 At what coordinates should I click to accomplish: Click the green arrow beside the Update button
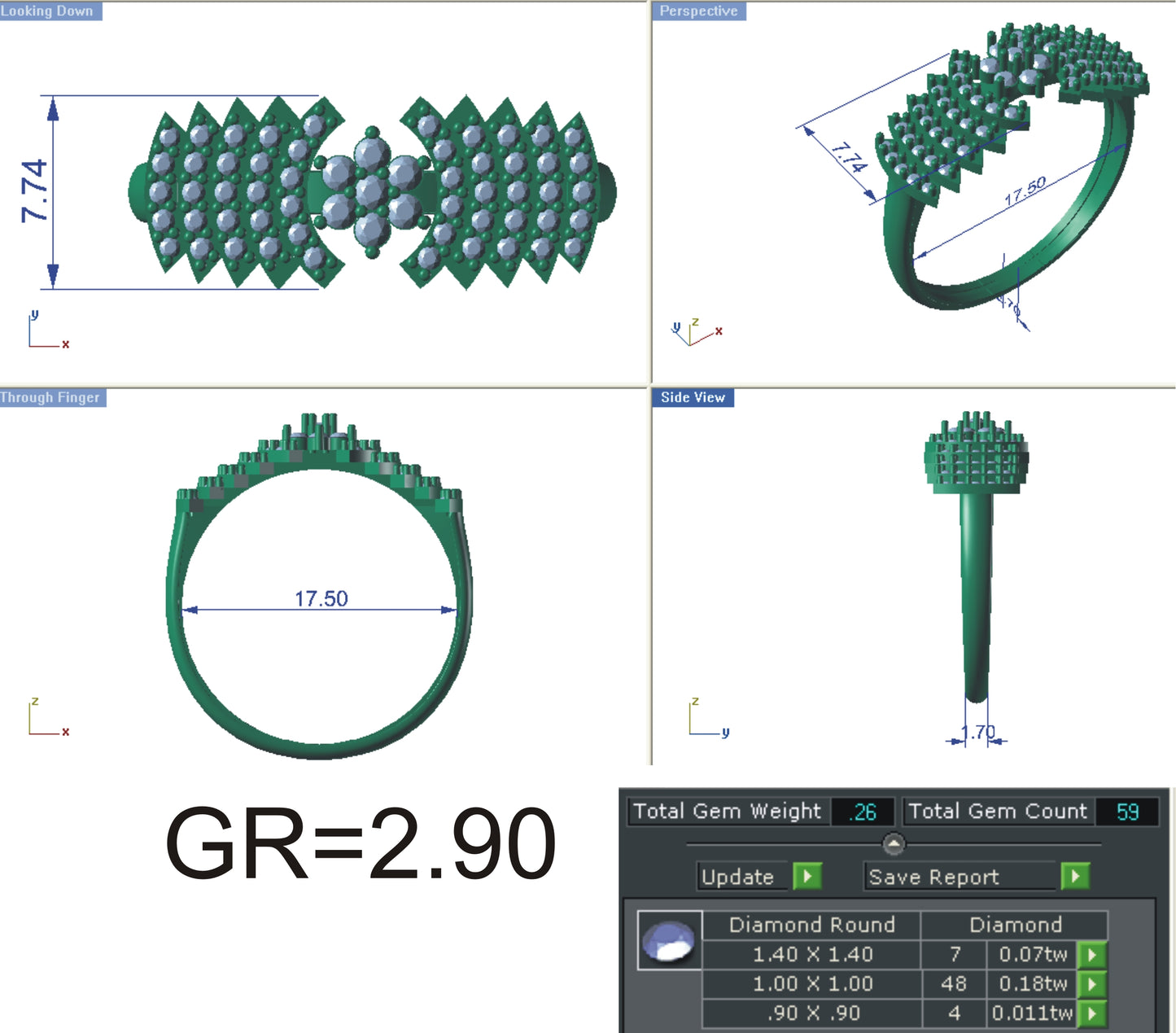pyautogui.click(x=809, y=878)
